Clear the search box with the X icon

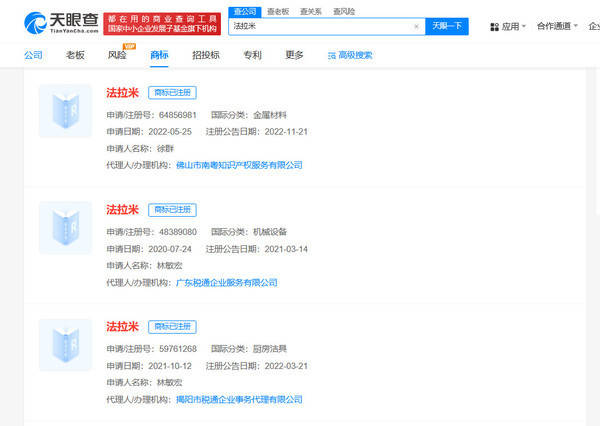click(x=416, y=26)
